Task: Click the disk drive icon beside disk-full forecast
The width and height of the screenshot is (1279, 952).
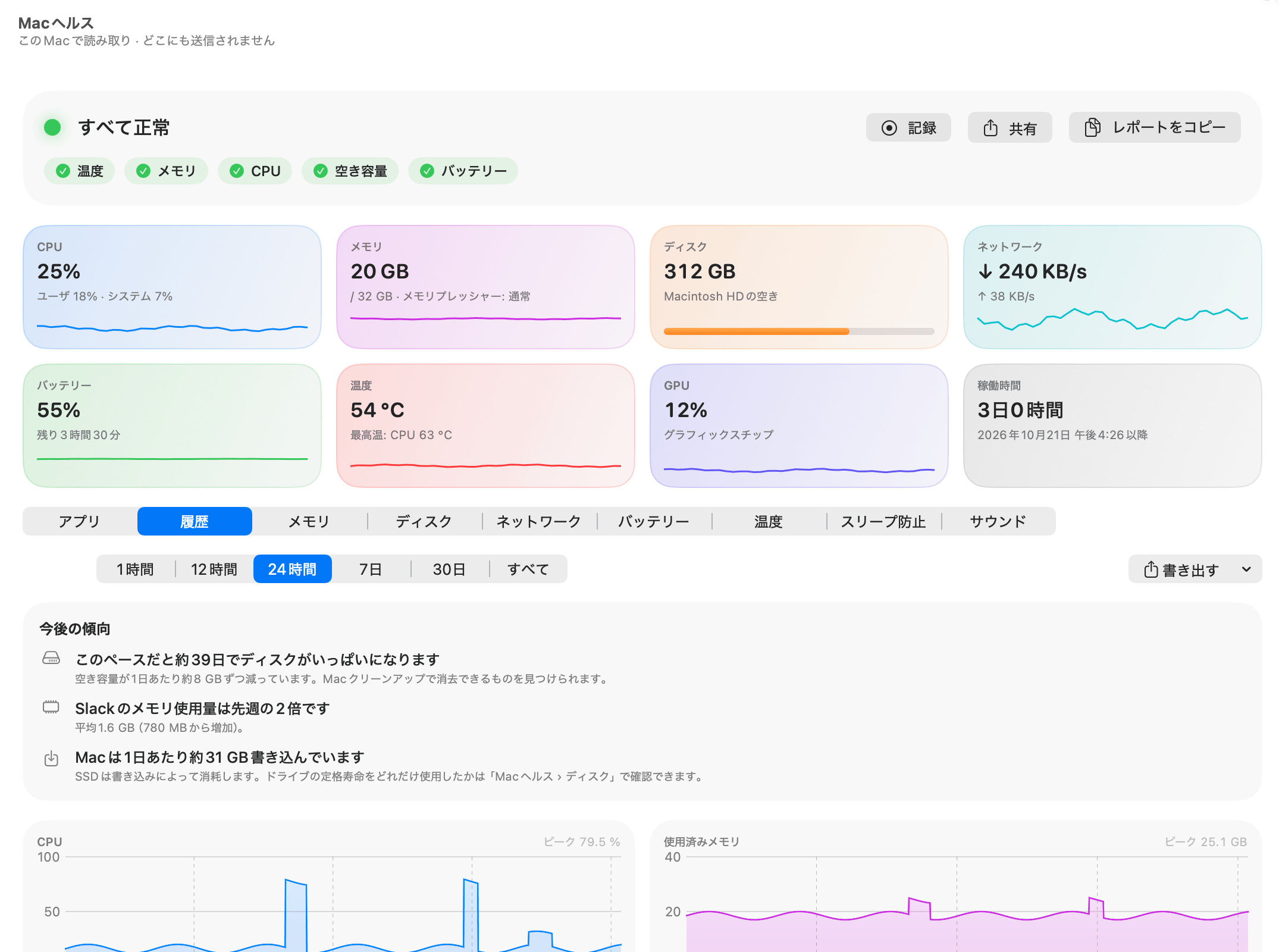Action: [51, 658]
